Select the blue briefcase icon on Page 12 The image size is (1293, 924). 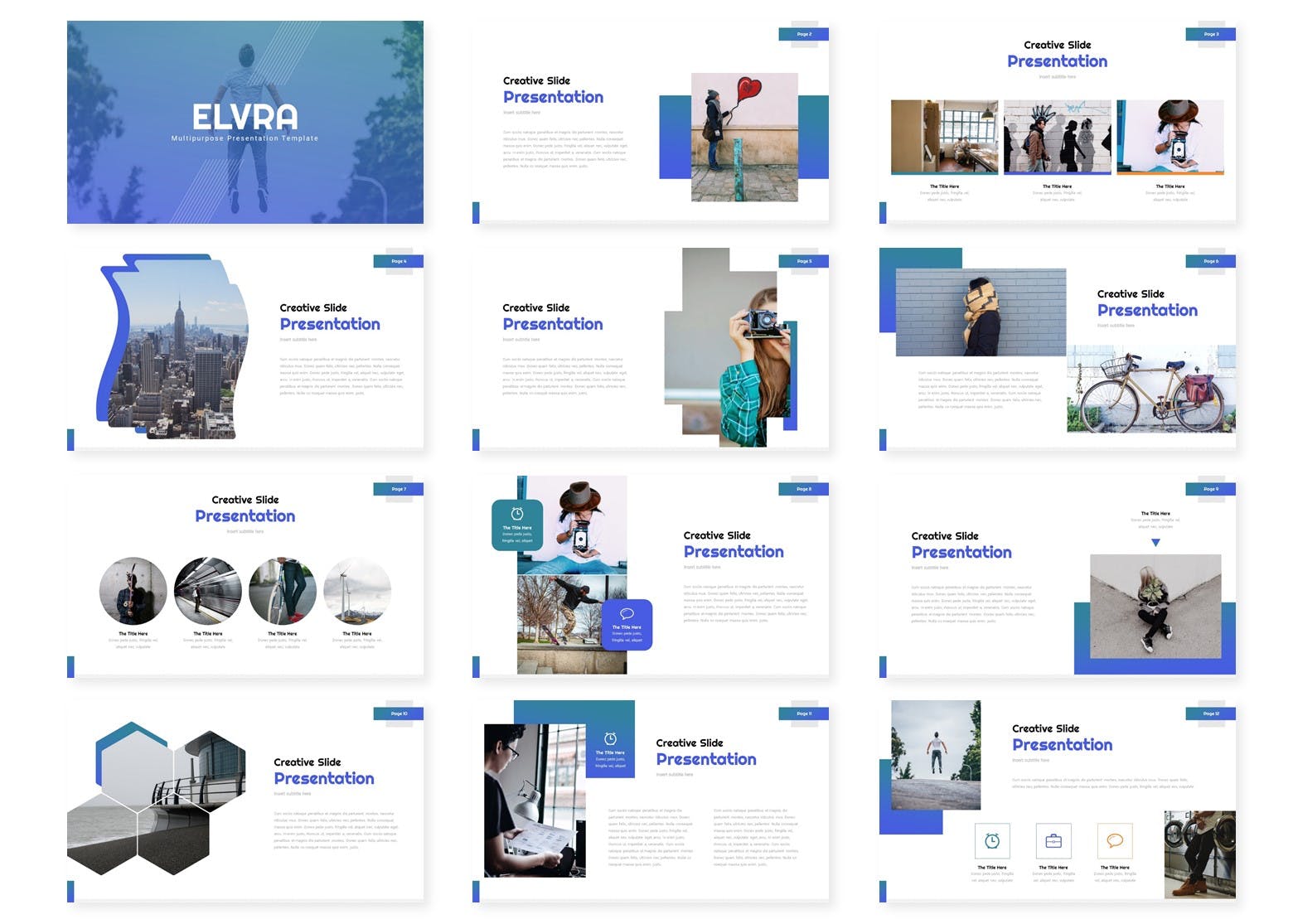1053,842
